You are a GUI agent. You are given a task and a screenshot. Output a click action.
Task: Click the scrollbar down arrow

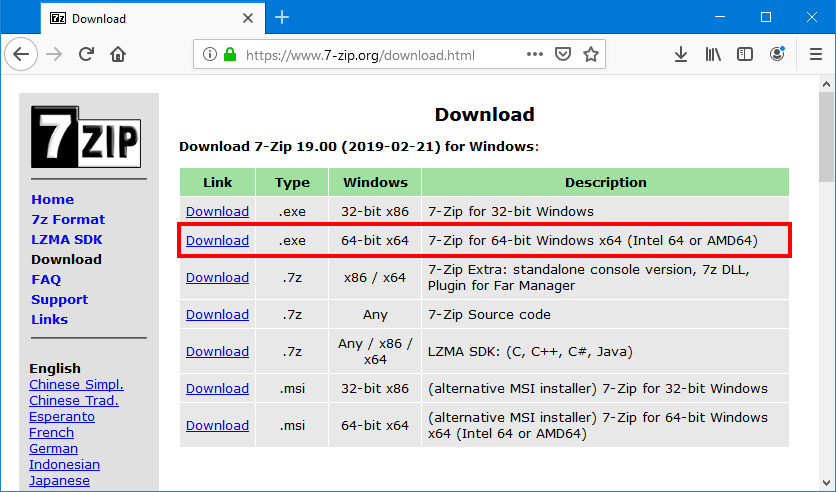click(x=826, y=483)
